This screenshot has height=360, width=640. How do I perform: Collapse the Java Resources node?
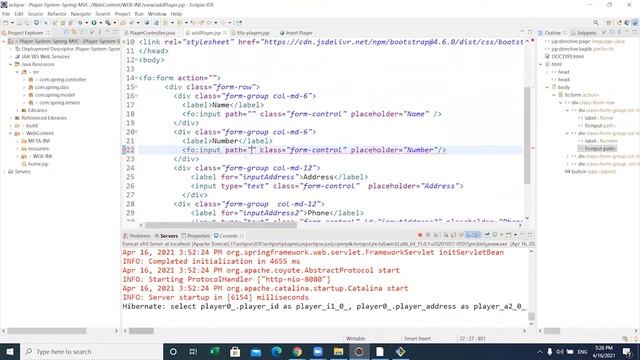point(11,64)
